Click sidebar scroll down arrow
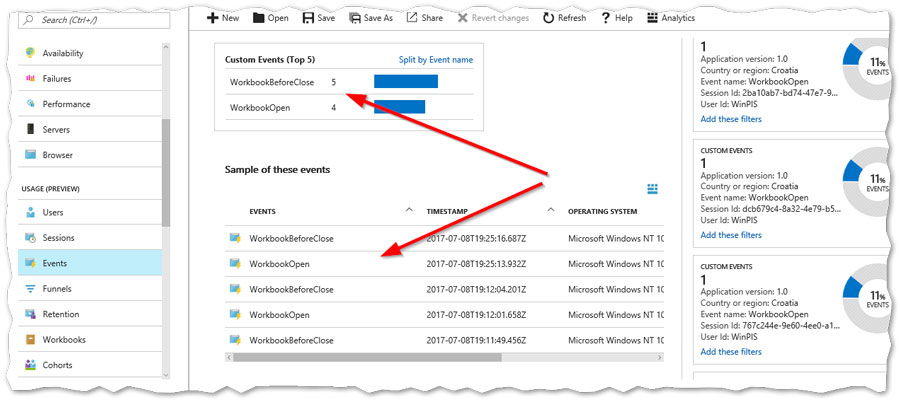Viewport: 900px width, 401px height. click(166, 375)
